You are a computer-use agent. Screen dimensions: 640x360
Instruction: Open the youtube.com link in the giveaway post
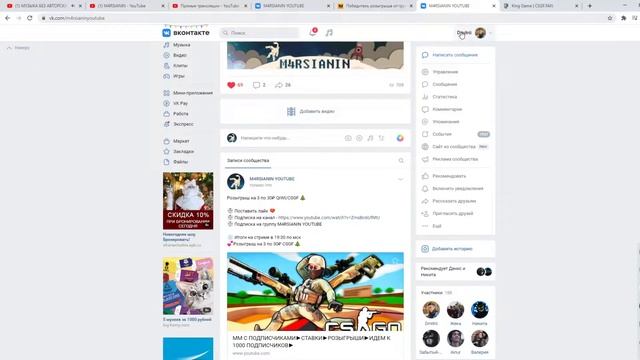point(329,218)
